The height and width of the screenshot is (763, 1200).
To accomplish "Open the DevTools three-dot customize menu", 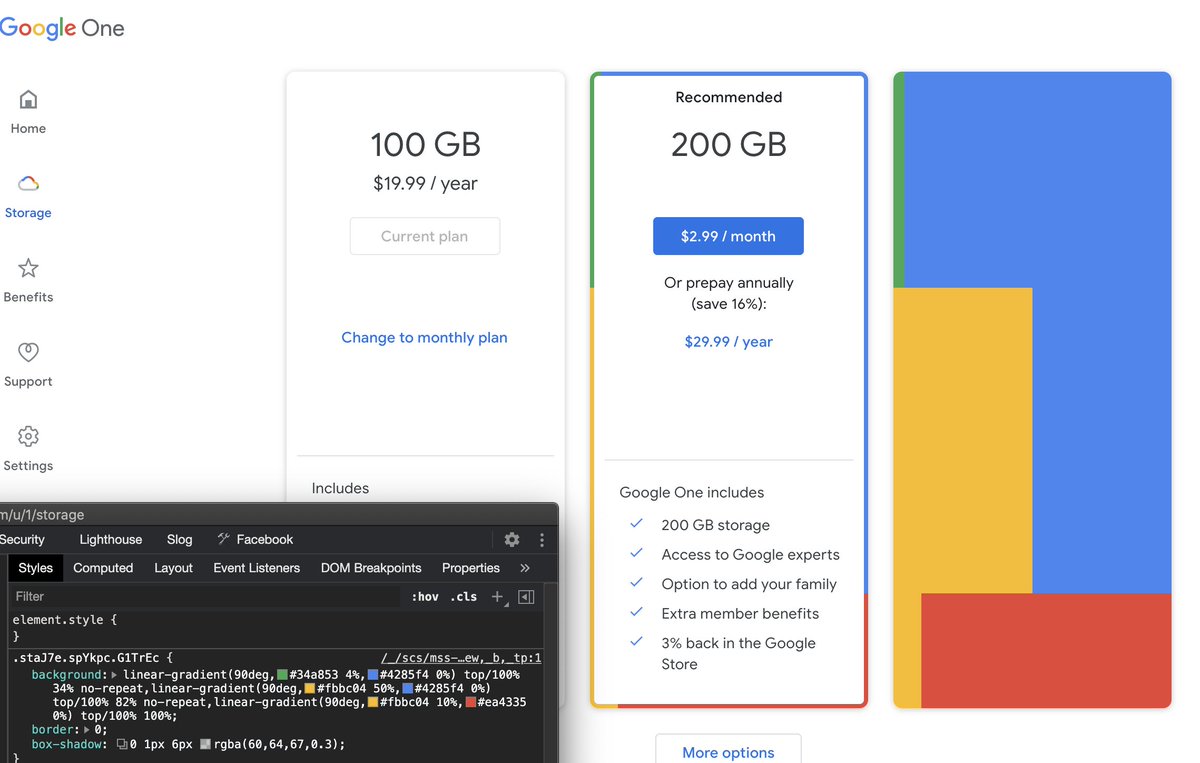I will coord(542,539).
